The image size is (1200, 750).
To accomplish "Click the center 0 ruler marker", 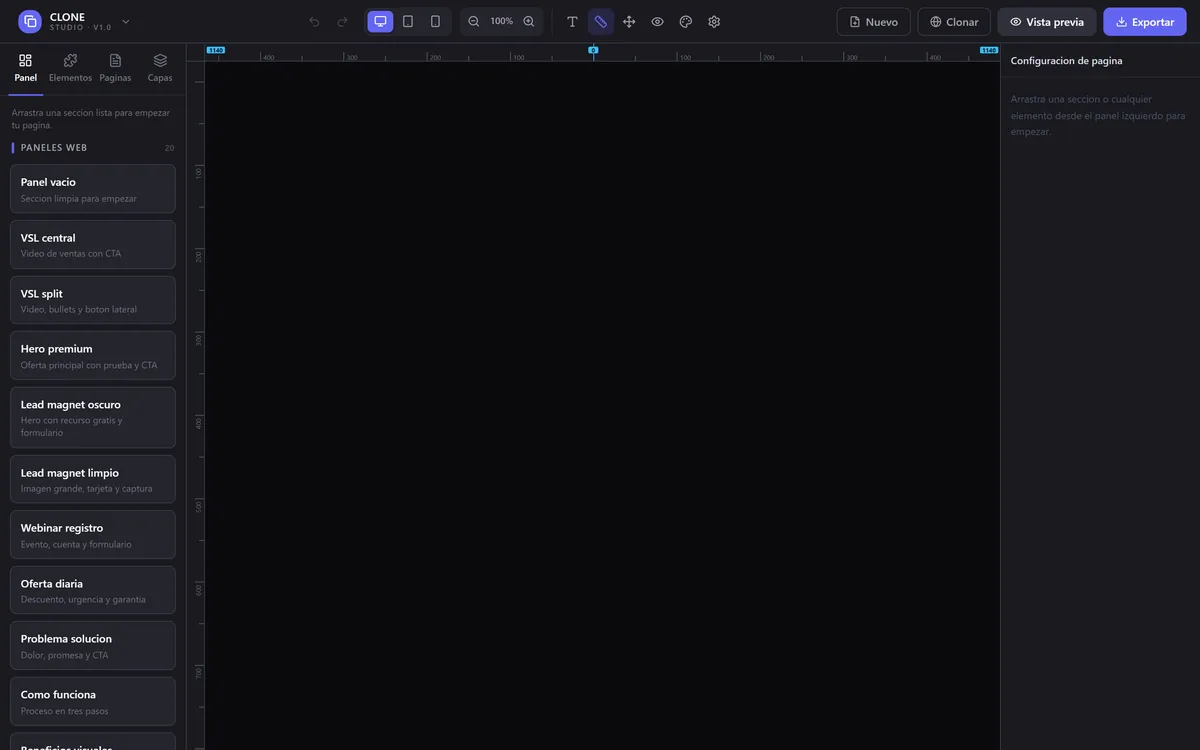I will click(x=593, y=50).
